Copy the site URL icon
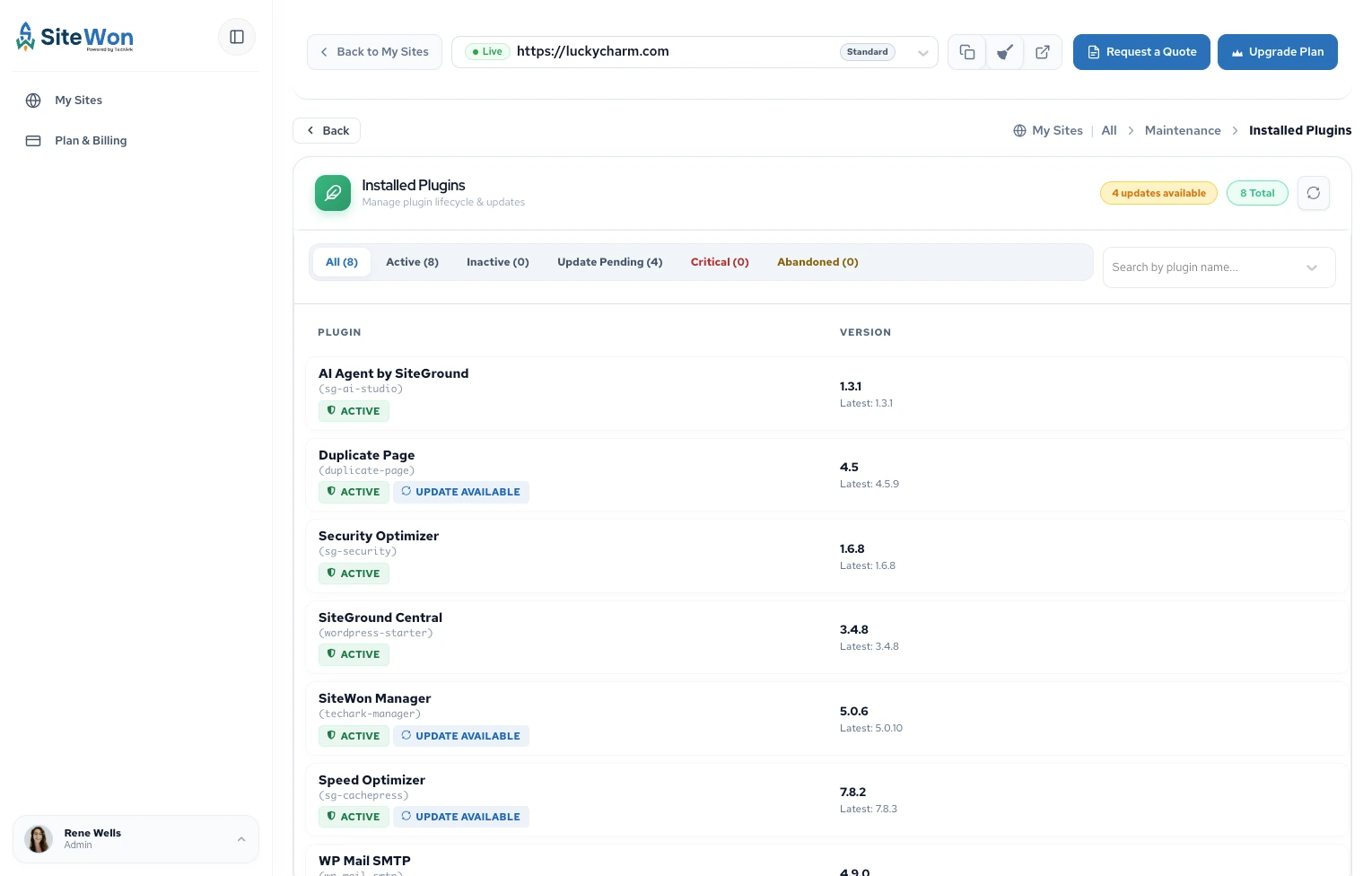 click(967, 52)
